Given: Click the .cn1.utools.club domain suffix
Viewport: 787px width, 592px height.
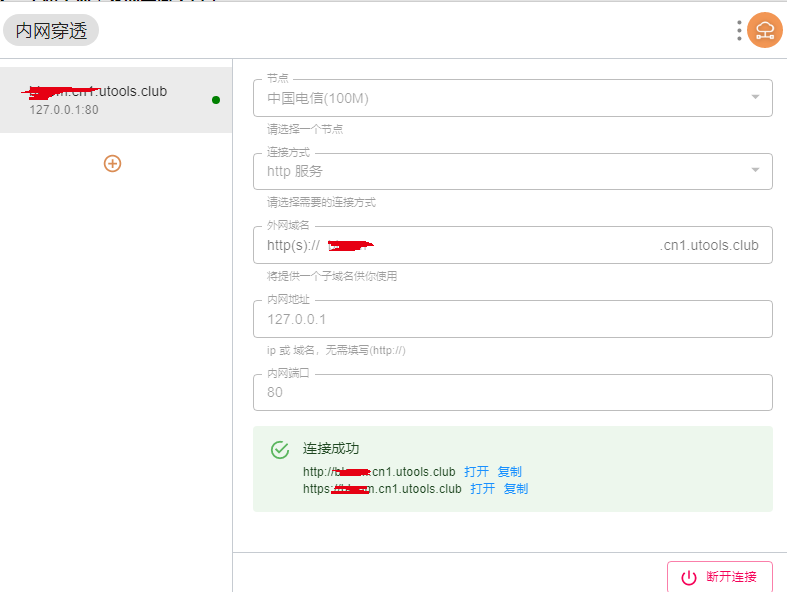Looking at the screenshot, I should [709, 246].
